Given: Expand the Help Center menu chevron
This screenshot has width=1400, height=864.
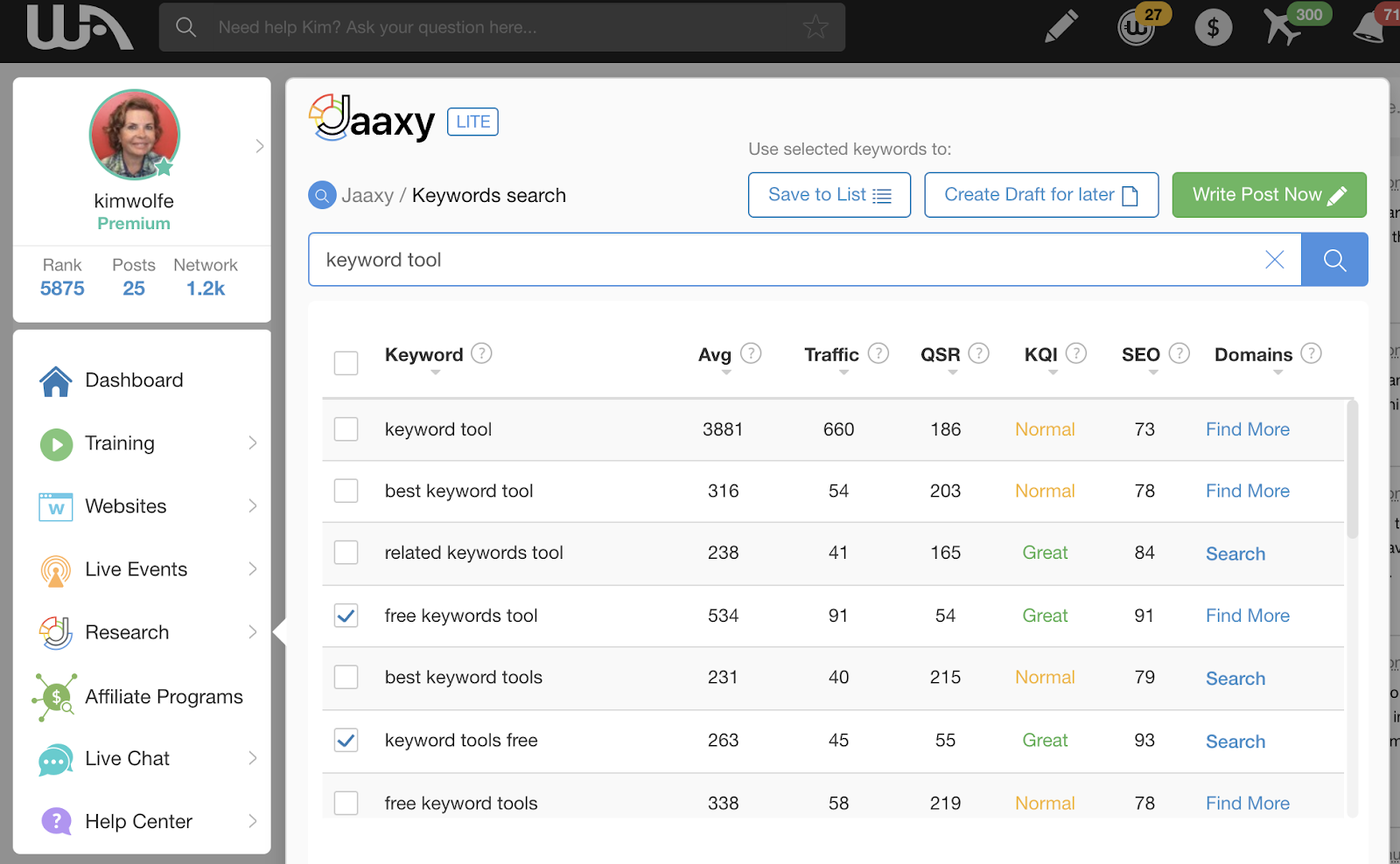Looking at the screenshot, I should pos(253,821).
